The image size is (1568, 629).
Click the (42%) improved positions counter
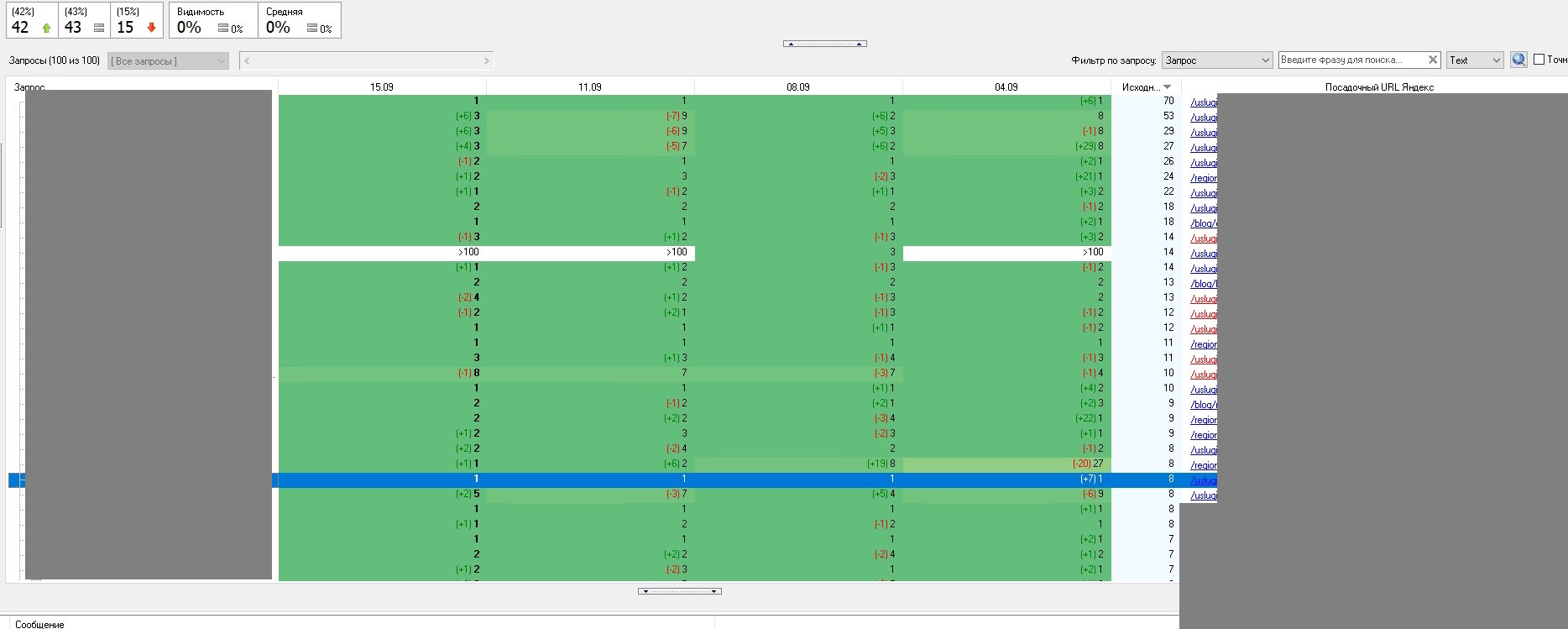32,20
